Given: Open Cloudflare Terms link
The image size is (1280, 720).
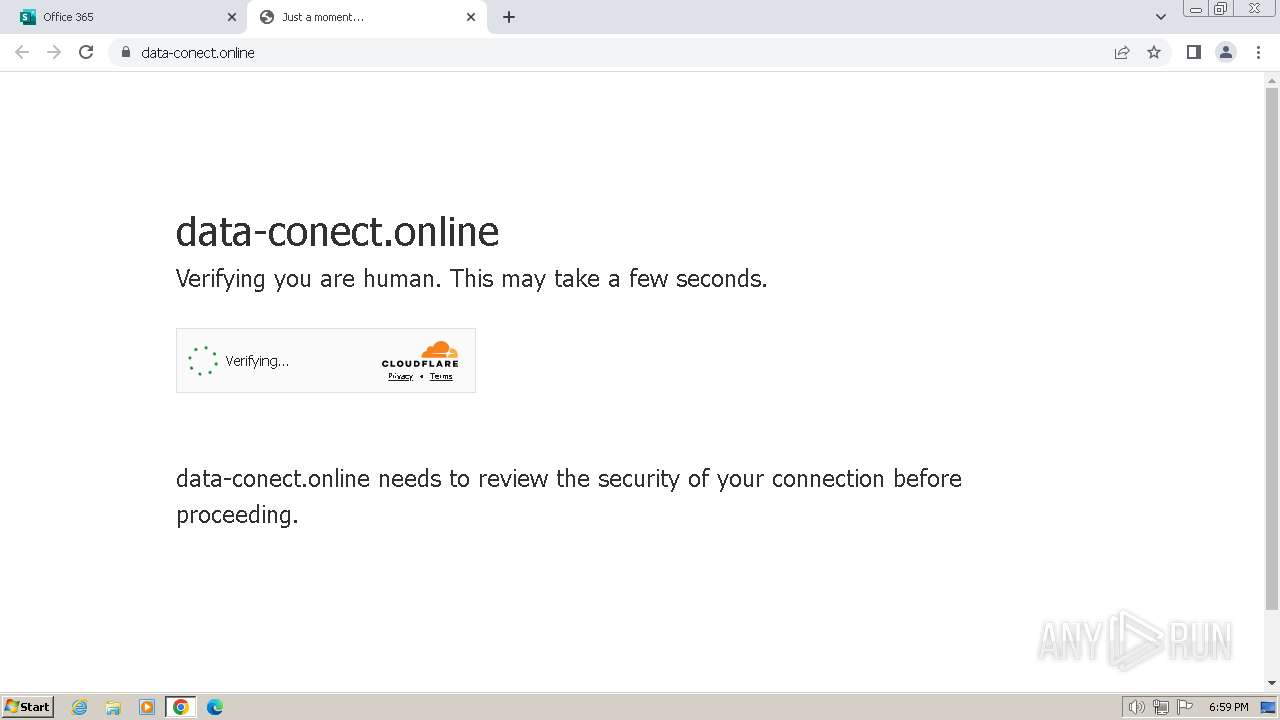Looking at the screenshot, I should point(441,377).
